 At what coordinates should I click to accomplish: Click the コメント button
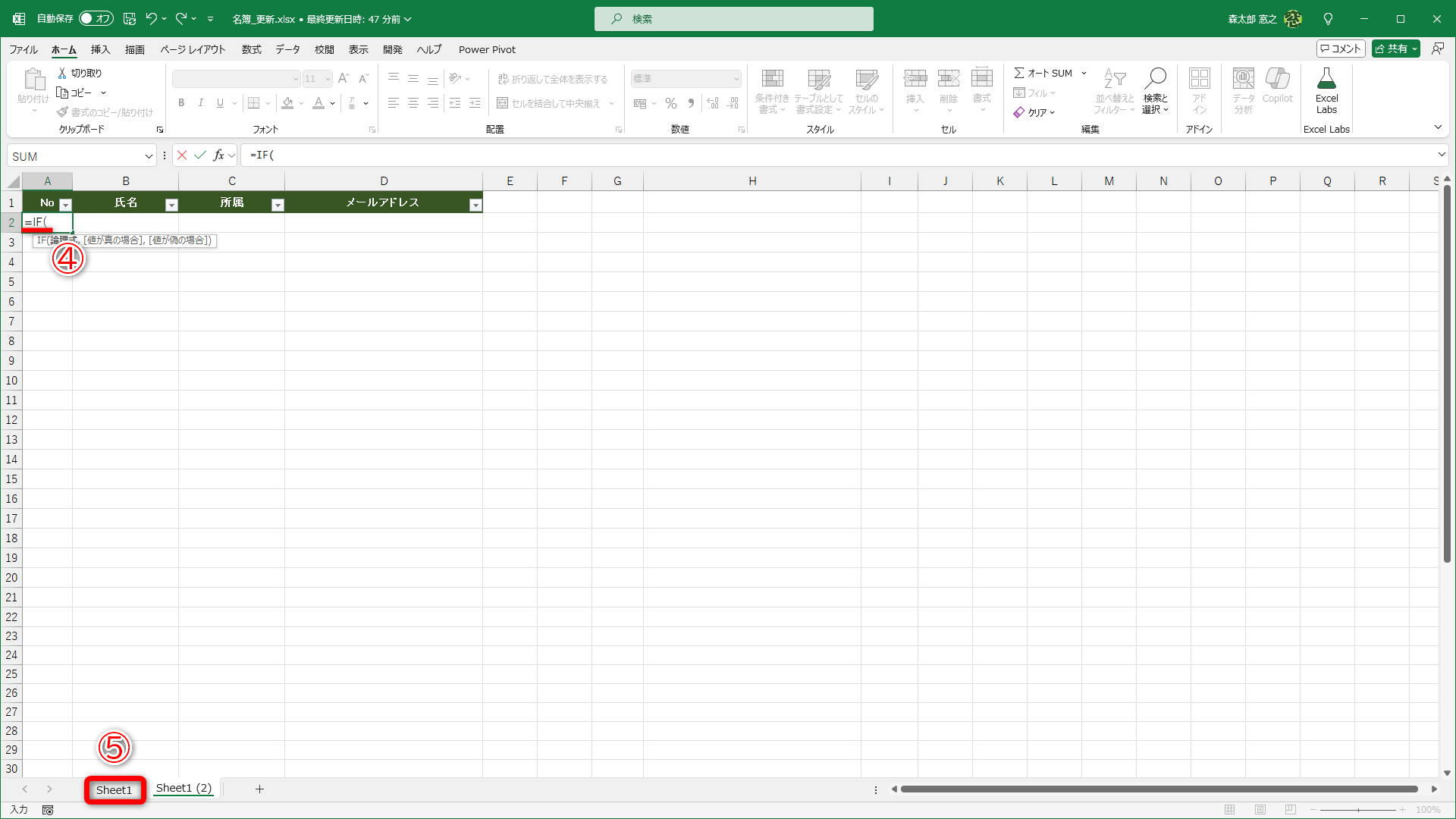point(1341,49)
